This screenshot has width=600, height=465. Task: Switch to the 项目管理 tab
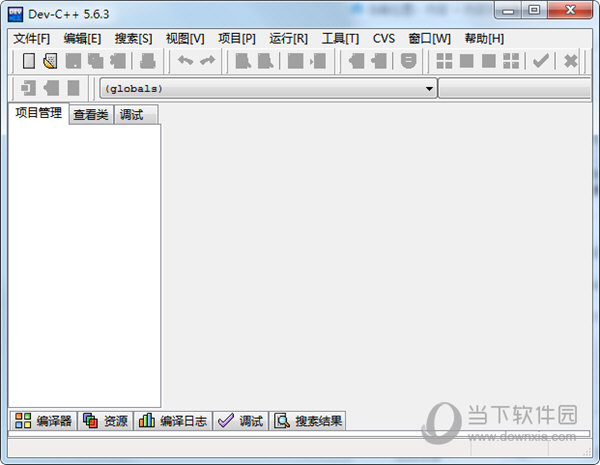(38, 113)
